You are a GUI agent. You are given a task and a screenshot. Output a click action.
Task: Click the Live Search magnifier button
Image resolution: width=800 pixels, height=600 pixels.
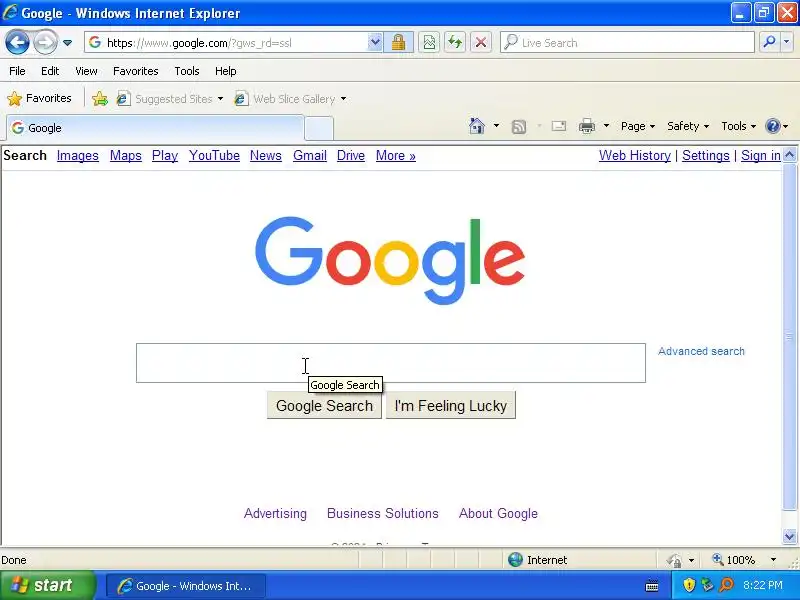[x=769, y=42]
